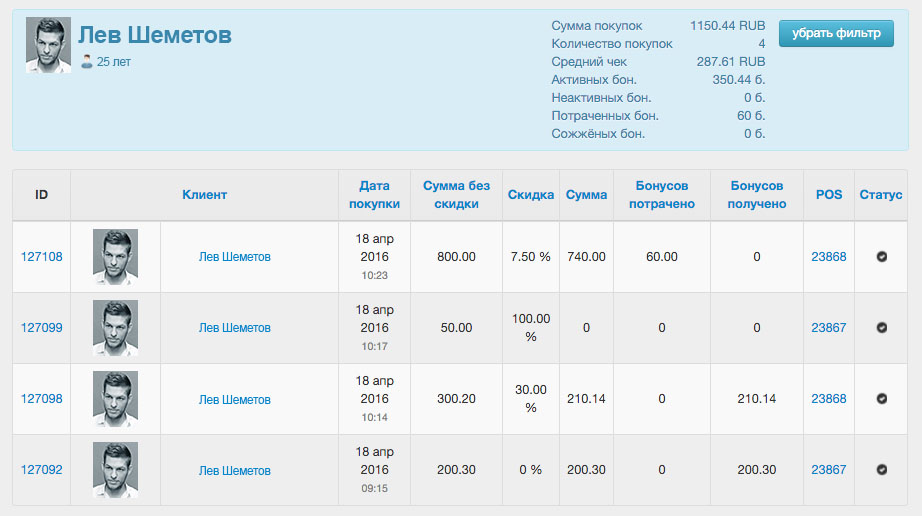Click the person icon beside 25 лет

tap(86, 62)
